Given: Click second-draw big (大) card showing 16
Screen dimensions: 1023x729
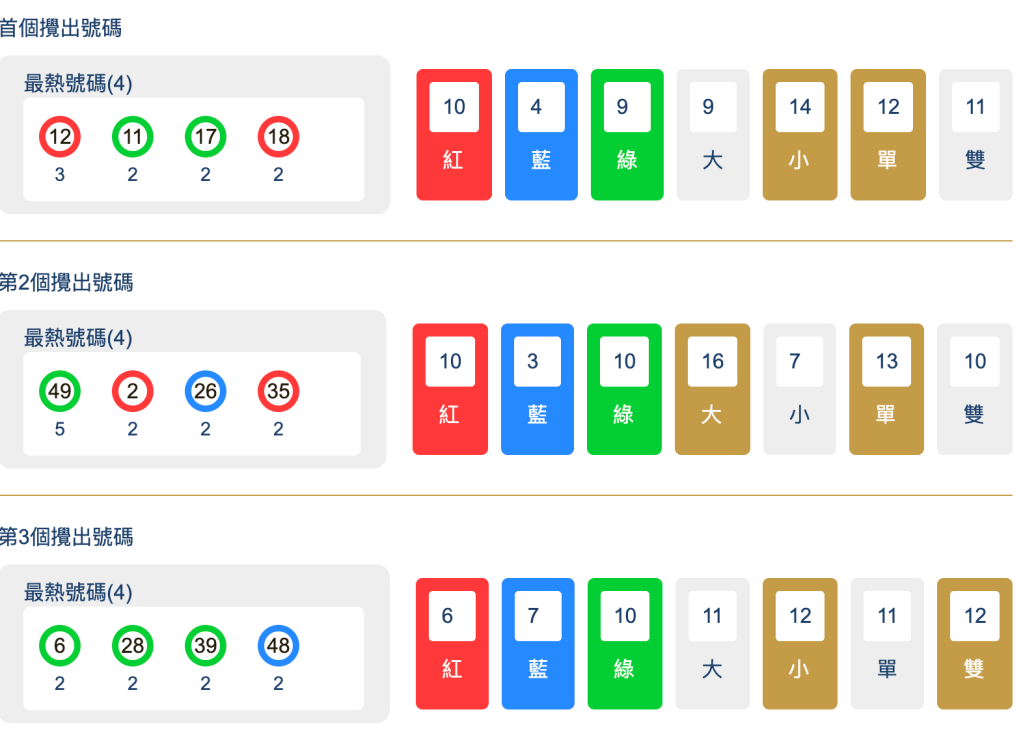Looking at the screenshot, I should [x=712, y=389].
